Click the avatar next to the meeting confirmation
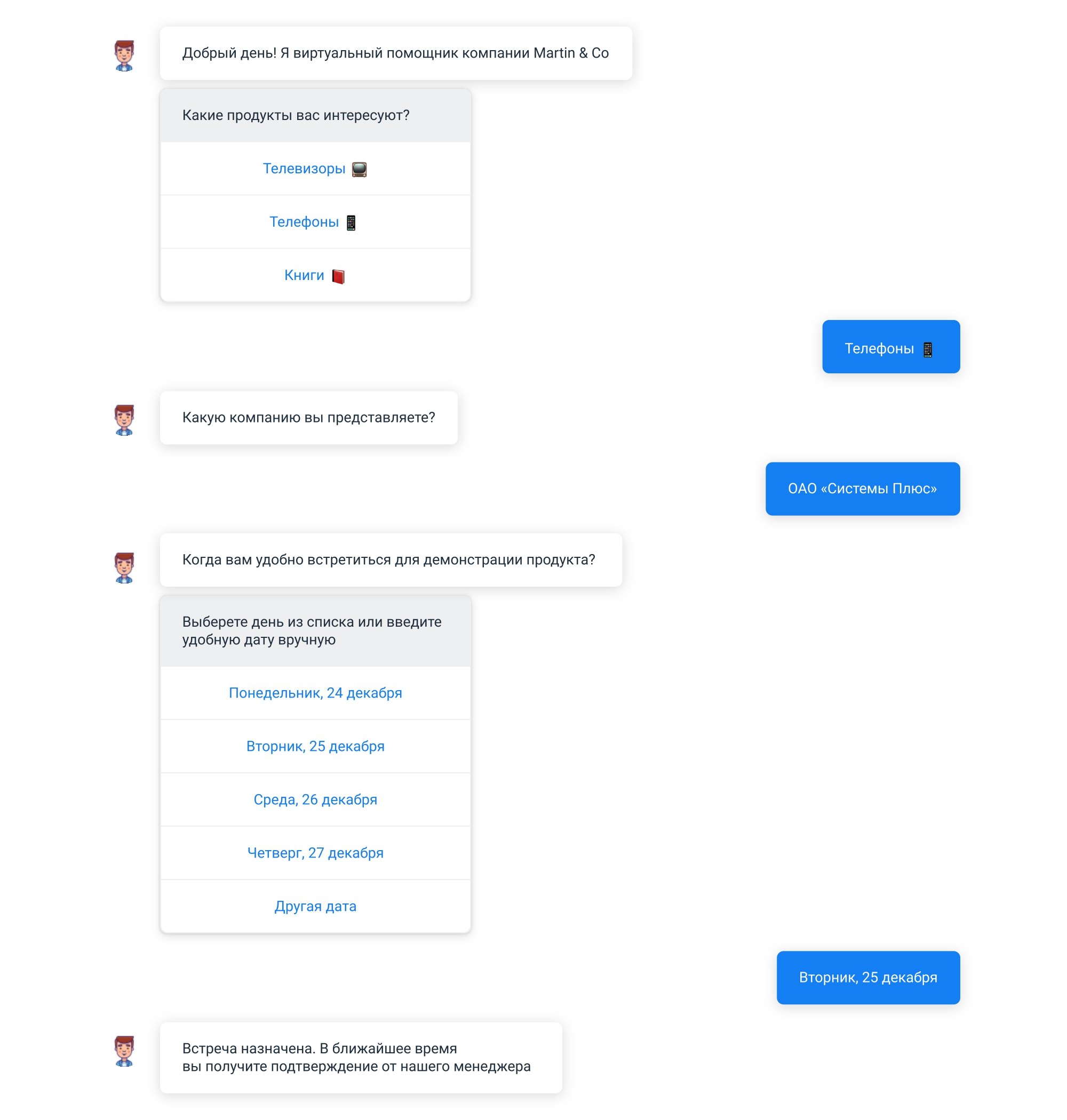Screen dimensions: 1067x1120 (x=124, y=1051)
